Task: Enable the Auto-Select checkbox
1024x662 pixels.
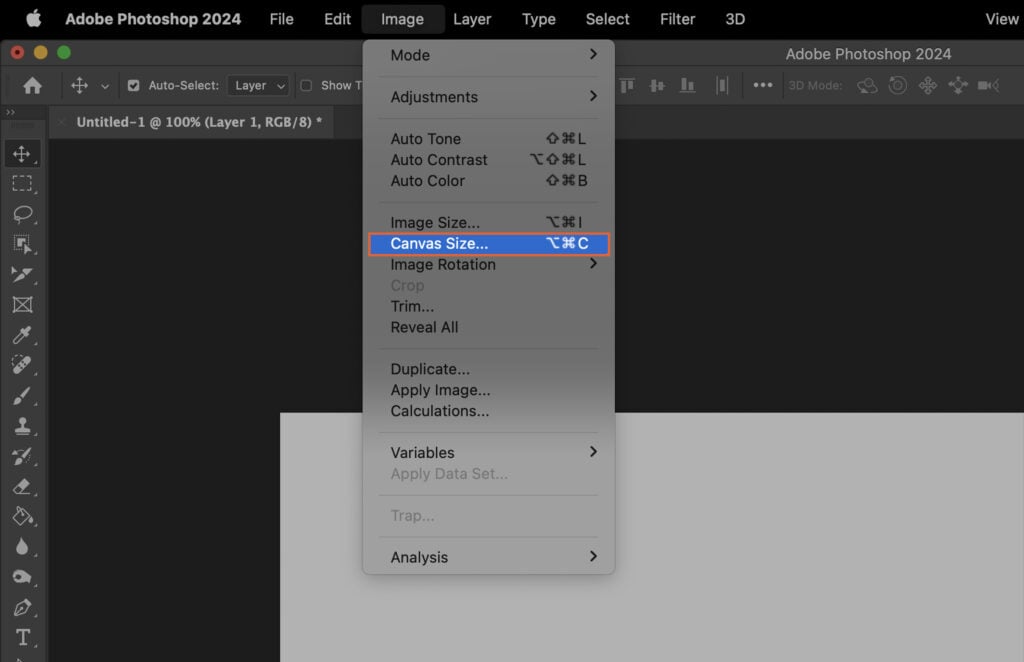Action: [133, 86]
